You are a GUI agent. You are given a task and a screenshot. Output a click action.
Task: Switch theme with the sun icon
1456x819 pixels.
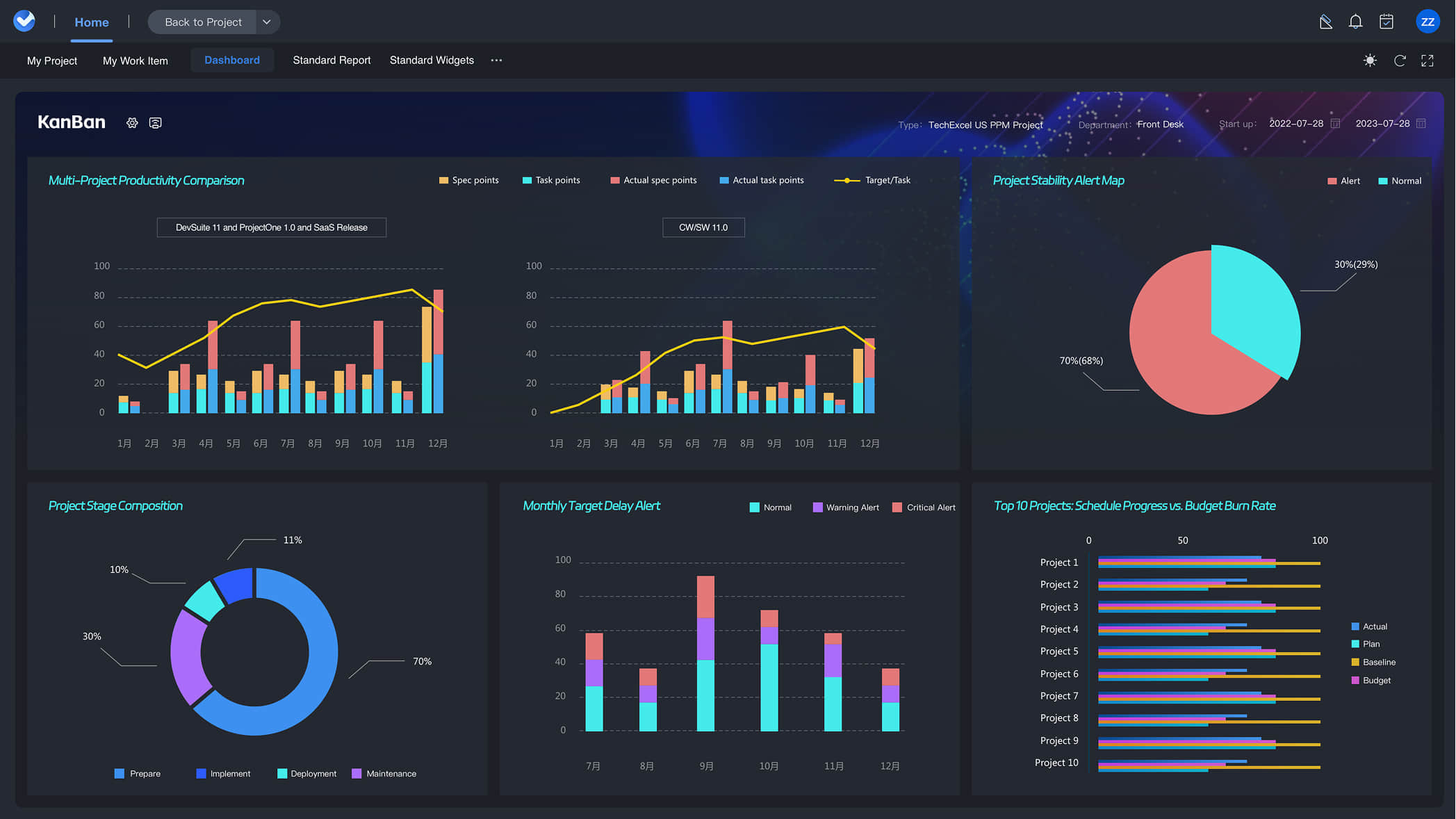(1370, 60)
